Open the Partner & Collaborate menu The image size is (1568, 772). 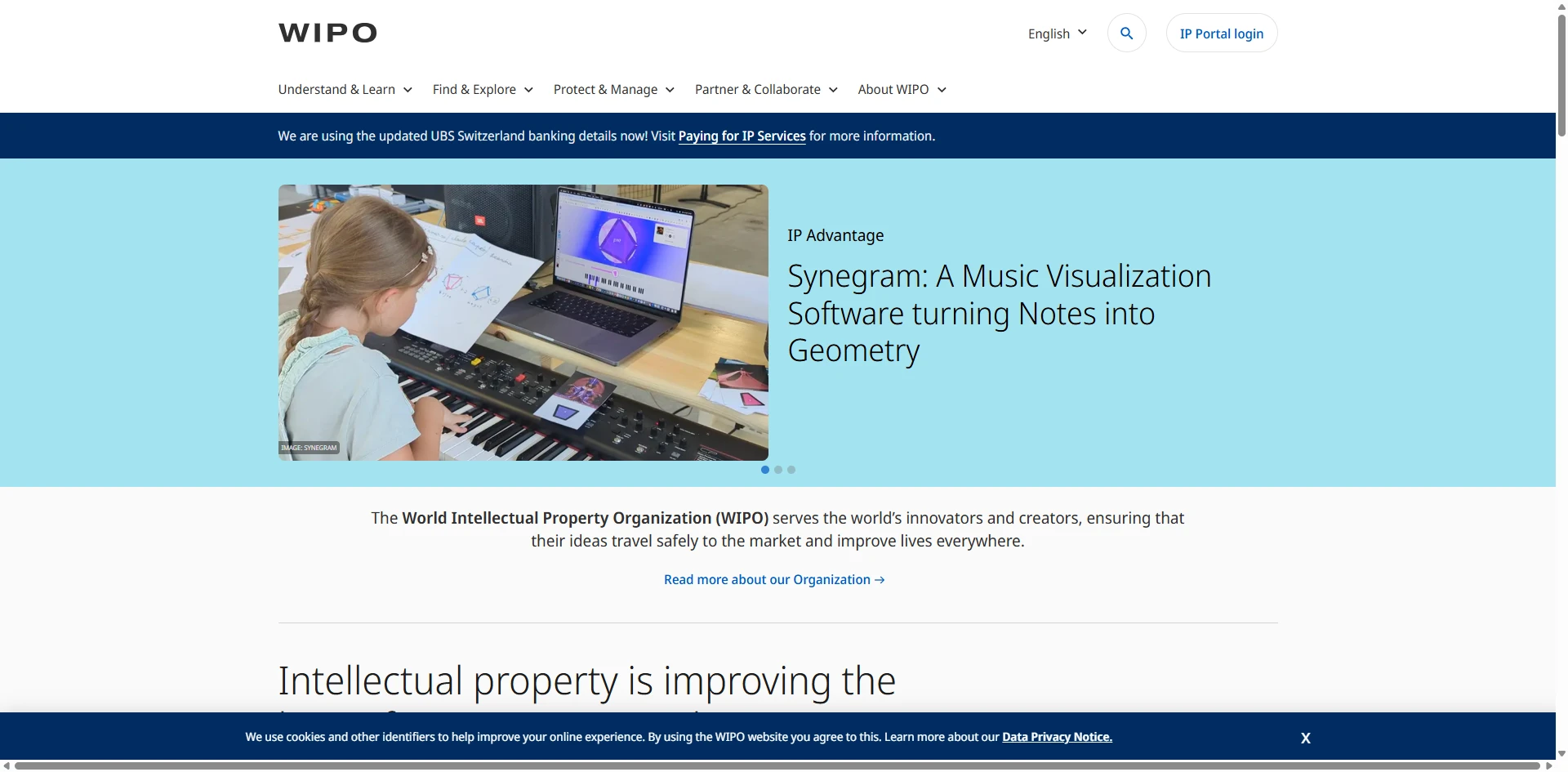click(x=765, y=90)
